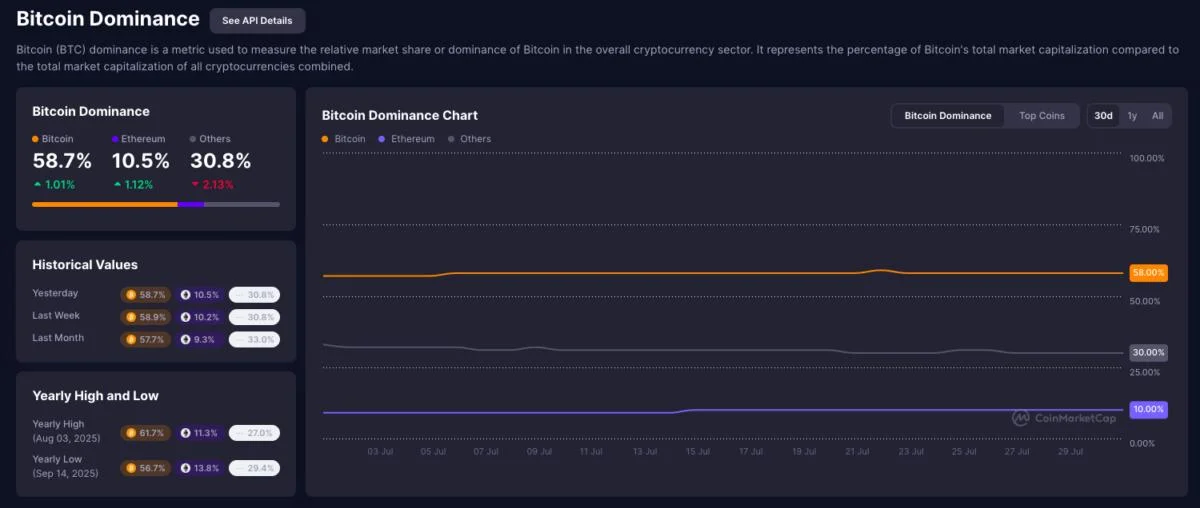
Task: Switch to the Top Coins tab
Action: [x=1042, y=116]
